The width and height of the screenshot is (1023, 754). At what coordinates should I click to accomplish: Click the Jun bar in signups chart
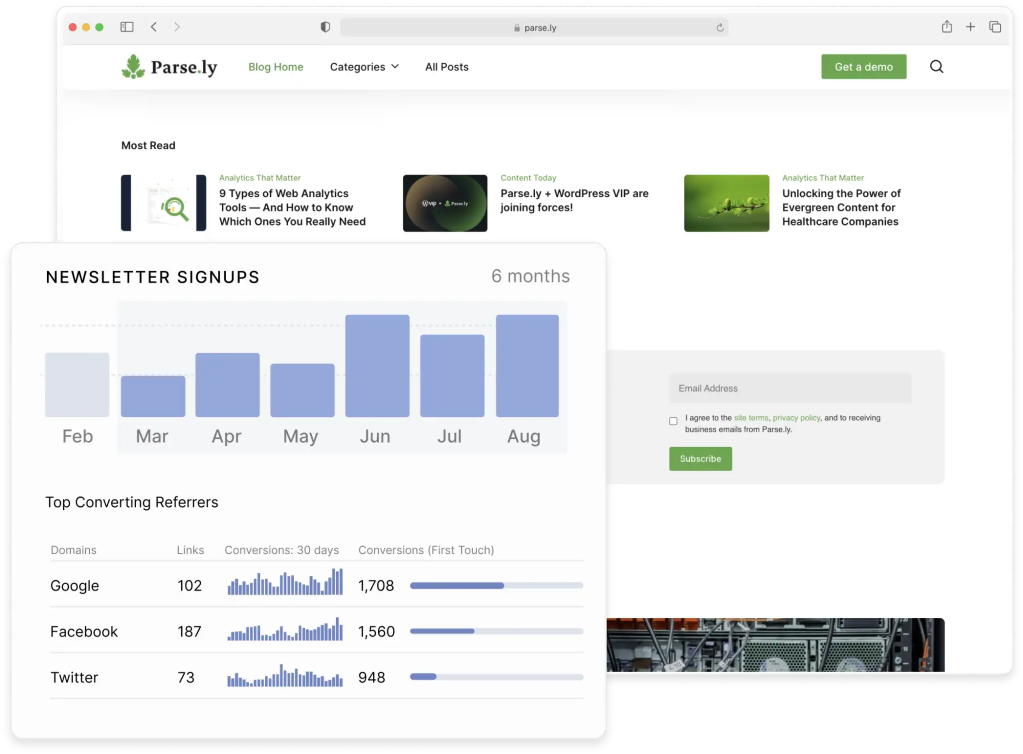[377, 366]
